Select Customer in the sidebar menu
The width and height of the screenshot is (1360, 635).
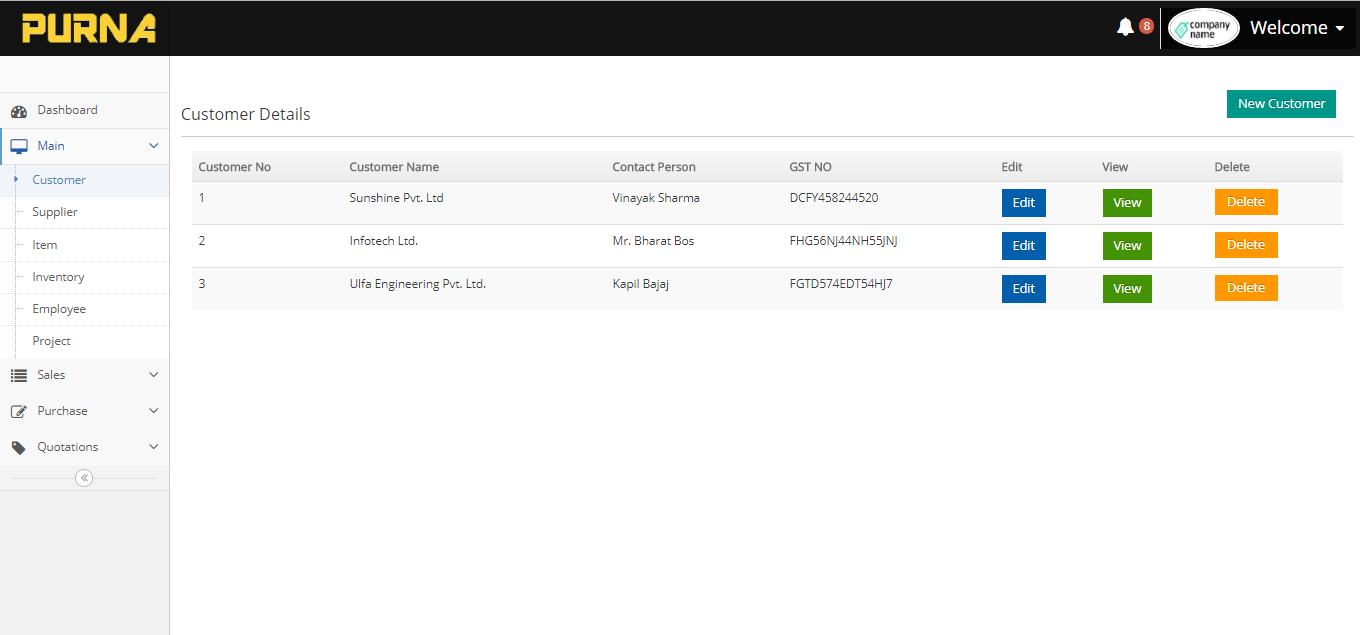click(57, 179)
